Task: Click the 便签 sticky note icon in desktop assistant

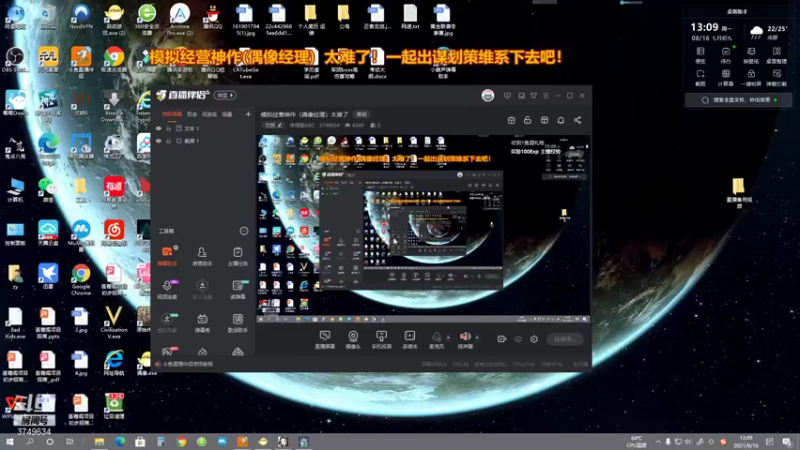Action: 701,55
